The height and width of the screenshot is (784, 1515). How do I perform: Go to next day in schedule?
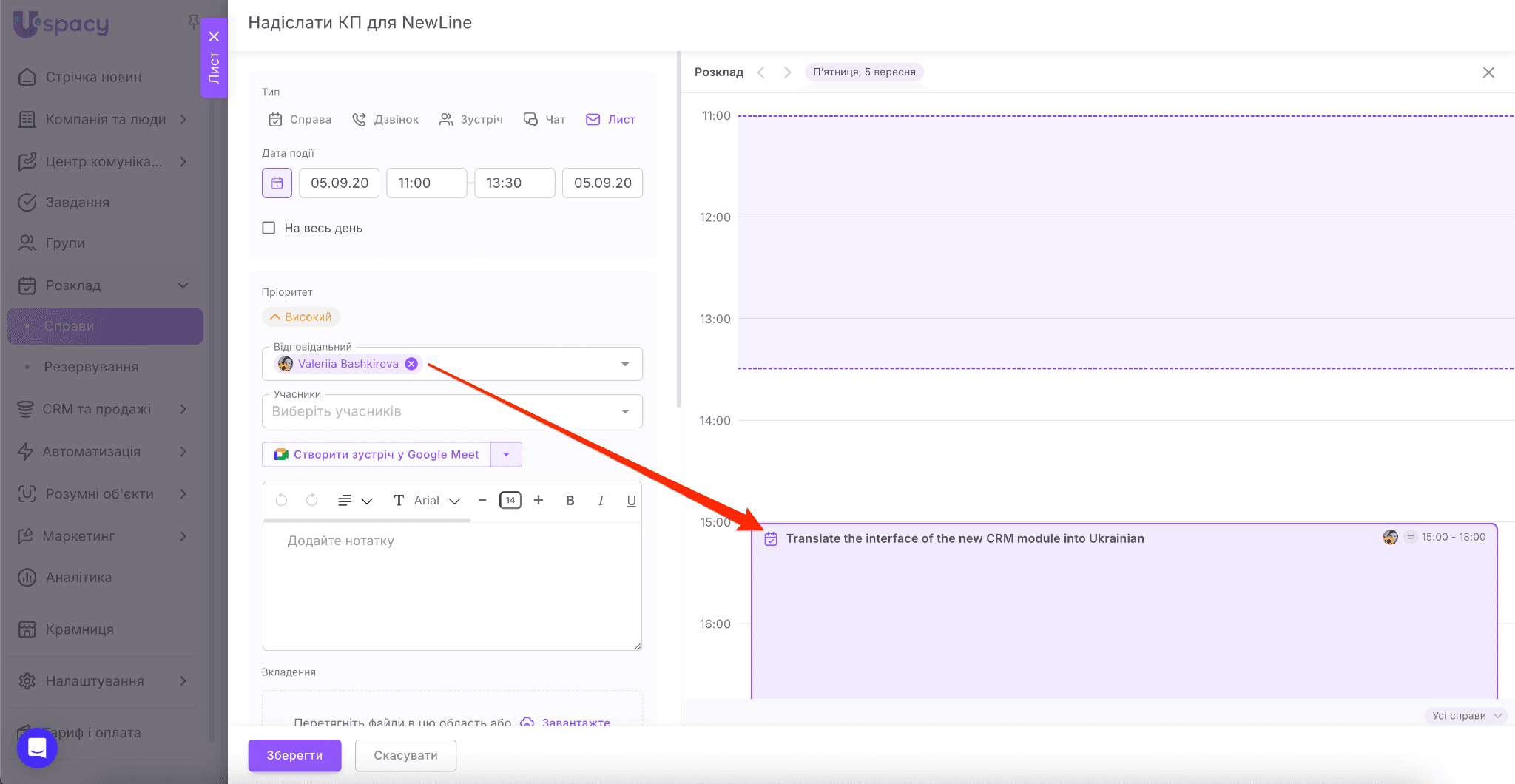[x=787, y=72]
